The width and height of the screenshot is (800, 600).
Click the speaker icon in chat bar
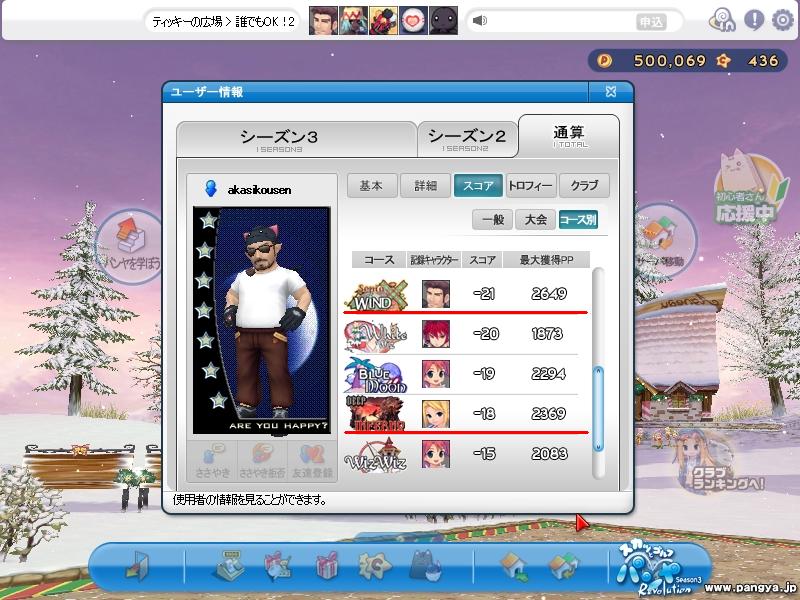[480, 20]
